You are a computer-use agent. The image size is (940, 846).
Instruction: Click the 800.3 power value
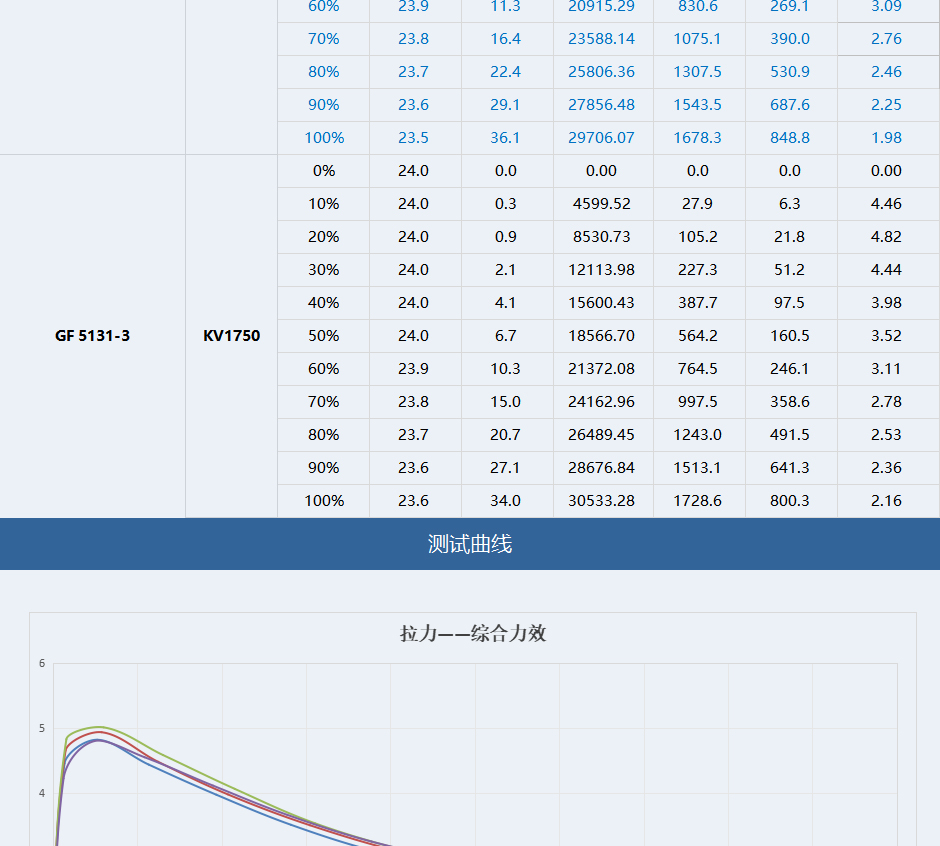tap(790, 501)
